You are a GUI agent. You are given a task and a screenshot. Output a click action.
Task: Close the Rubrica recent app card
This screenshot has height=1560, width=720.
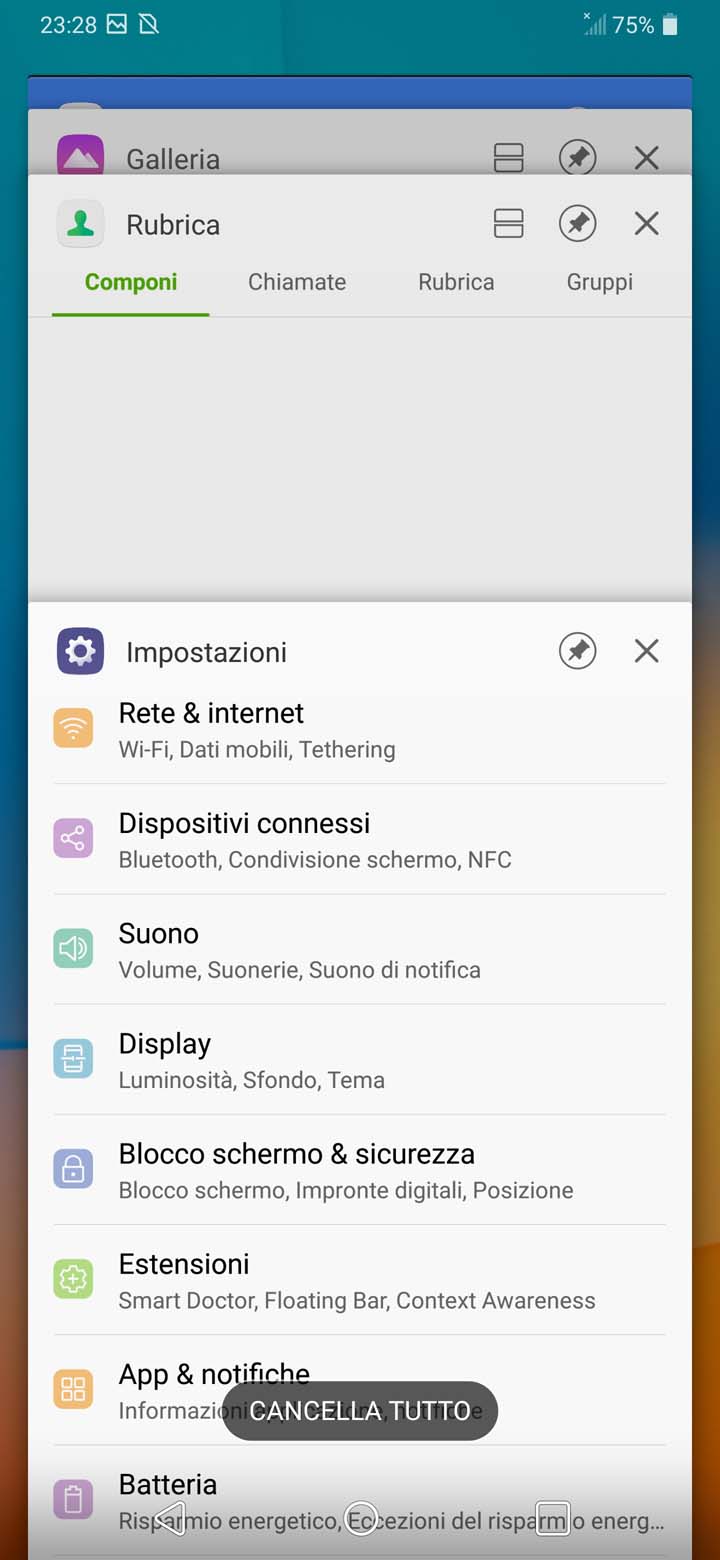(x=647, y=224)
